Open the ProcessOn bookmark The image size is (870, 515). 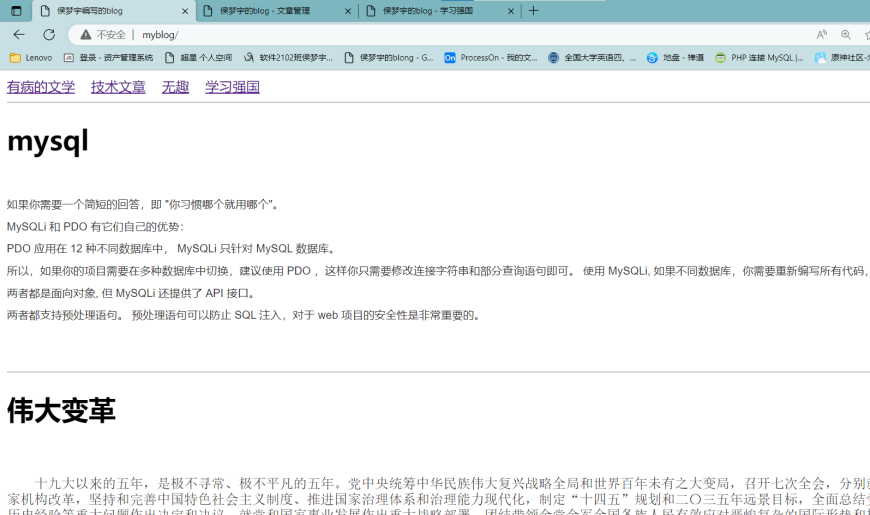(x=490, y=57)
